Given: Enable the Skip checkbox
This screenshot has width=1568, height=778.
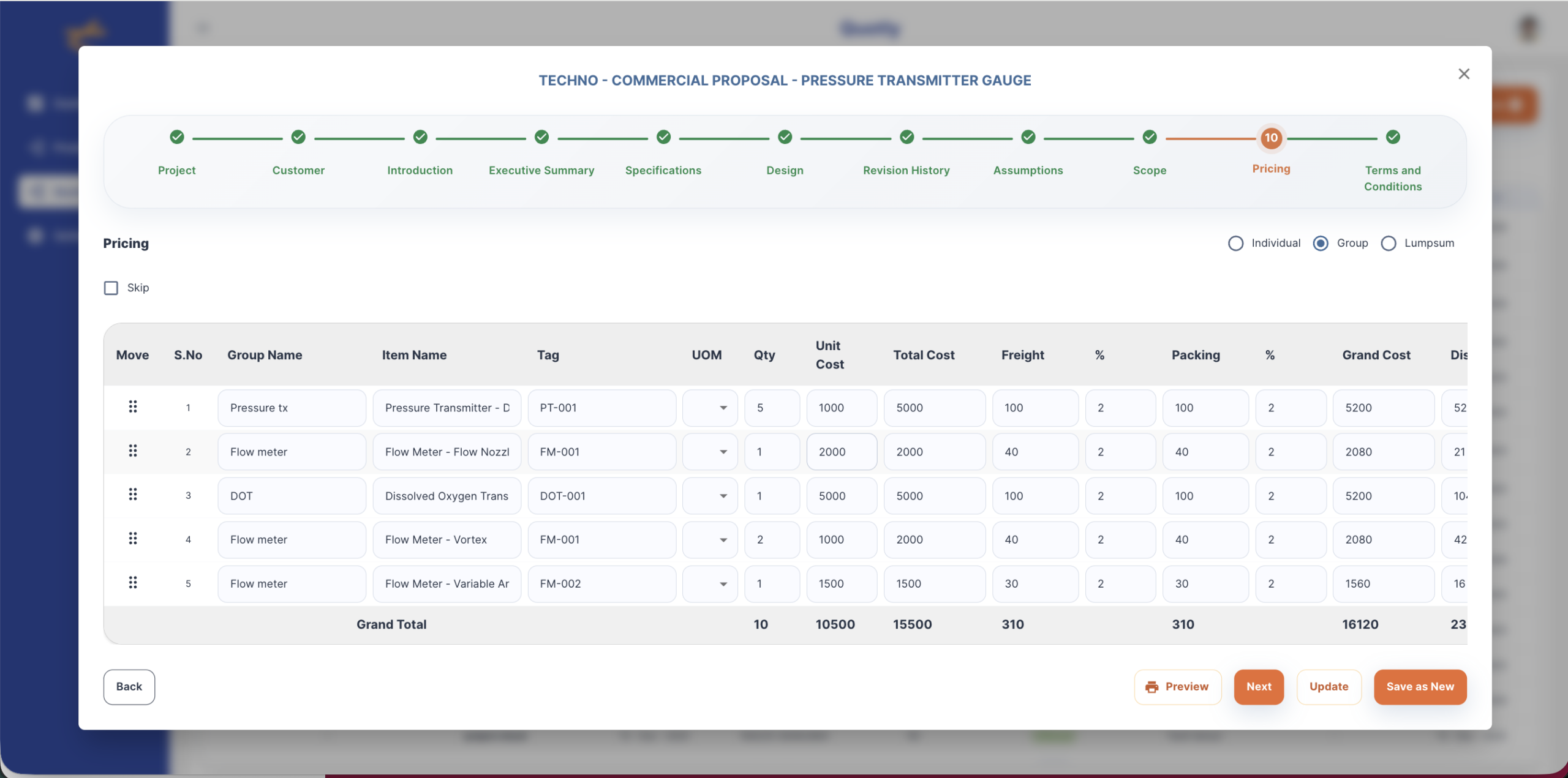Looking at the screenshot, I should (x=111, y=288).
